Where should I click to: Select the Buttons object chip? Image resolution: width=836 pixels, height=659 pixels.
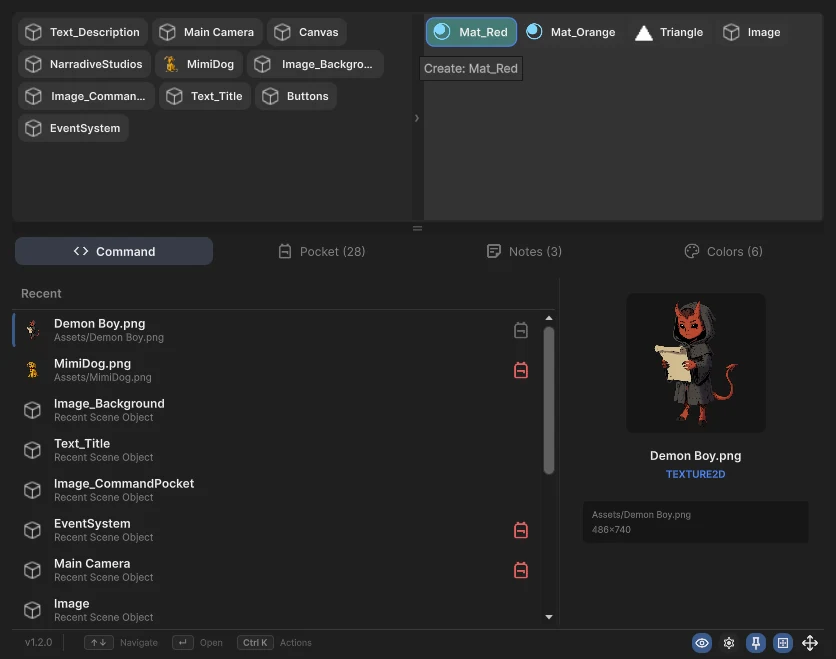point(296,96)
